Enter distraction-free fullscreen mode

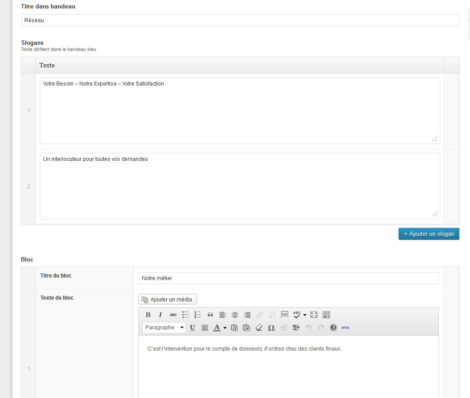pos(314,315)
